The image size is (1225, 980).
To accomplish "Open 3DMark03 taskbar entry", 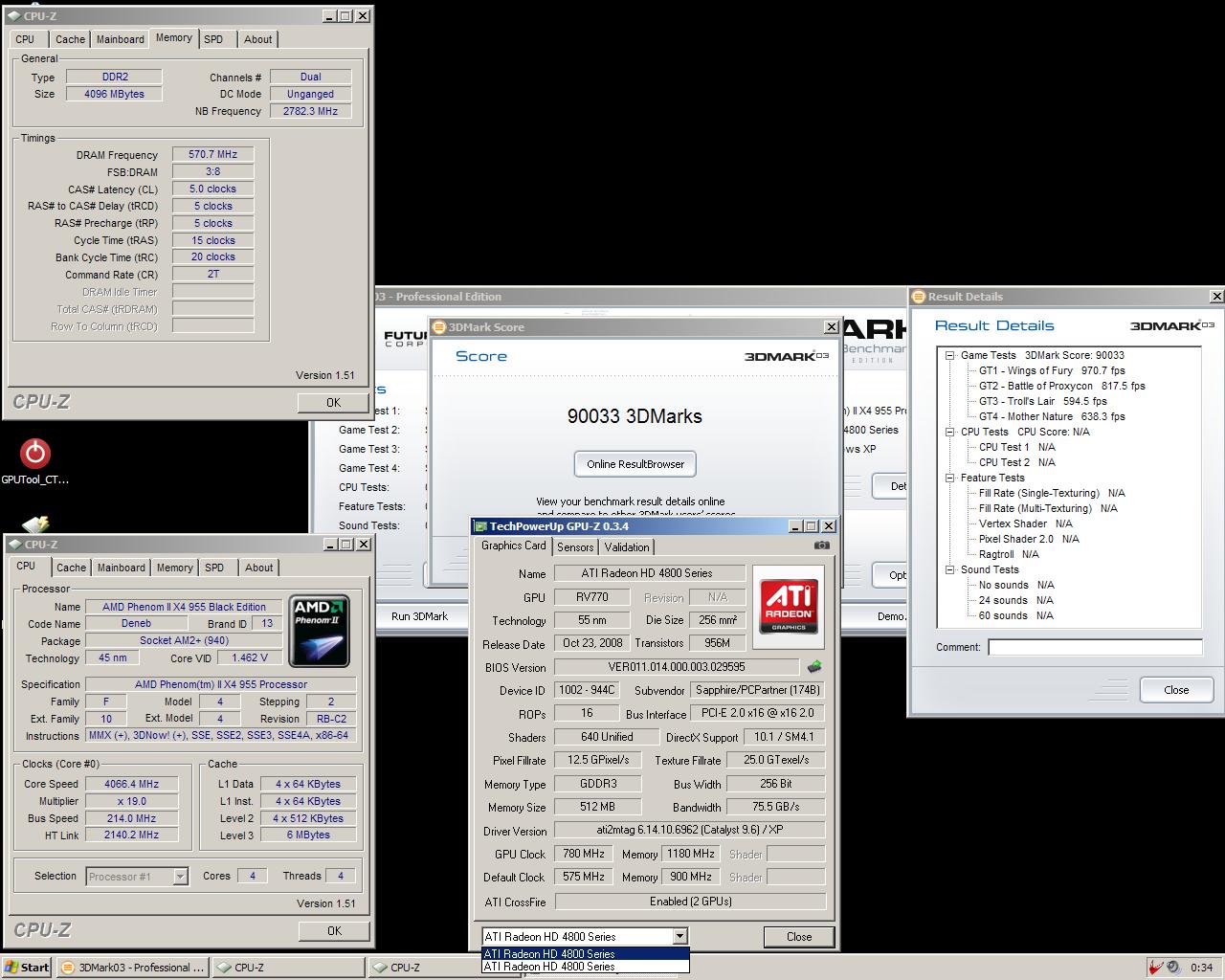I will point(132,968).
